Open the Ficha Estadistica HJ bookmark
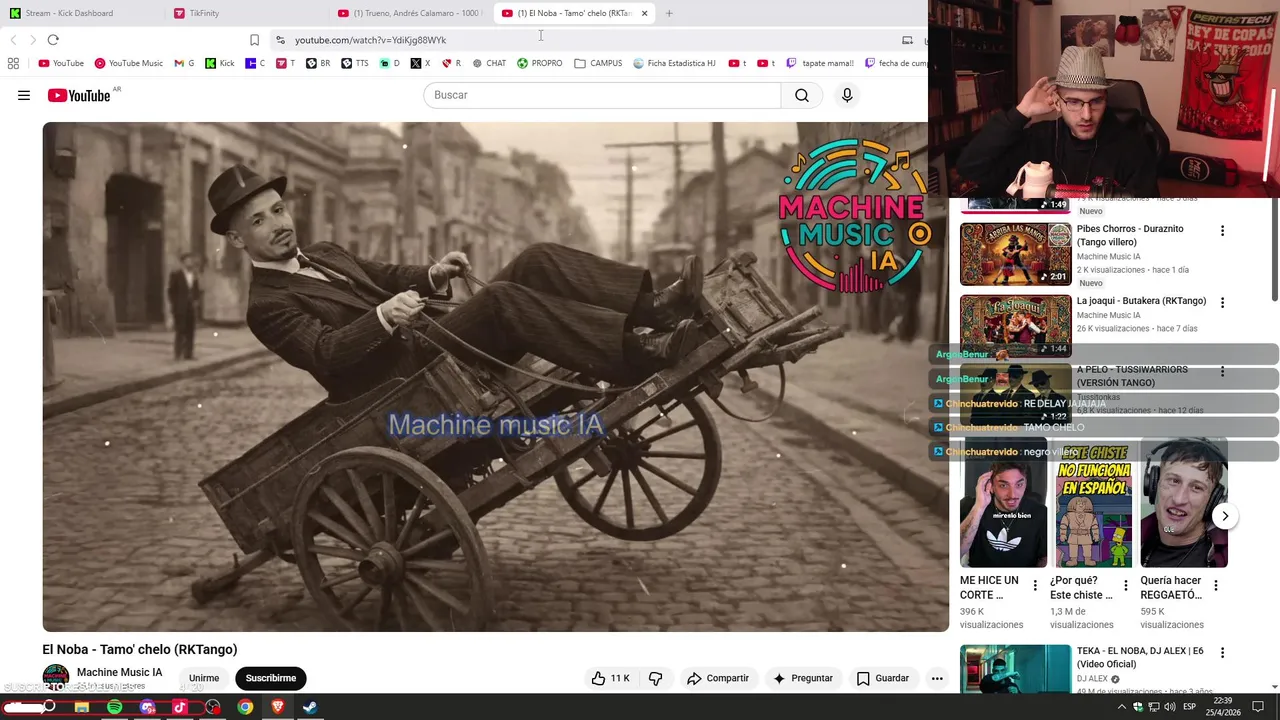Image resolution: width=1280 pixels, height=720 pixels. coord(675,63)
